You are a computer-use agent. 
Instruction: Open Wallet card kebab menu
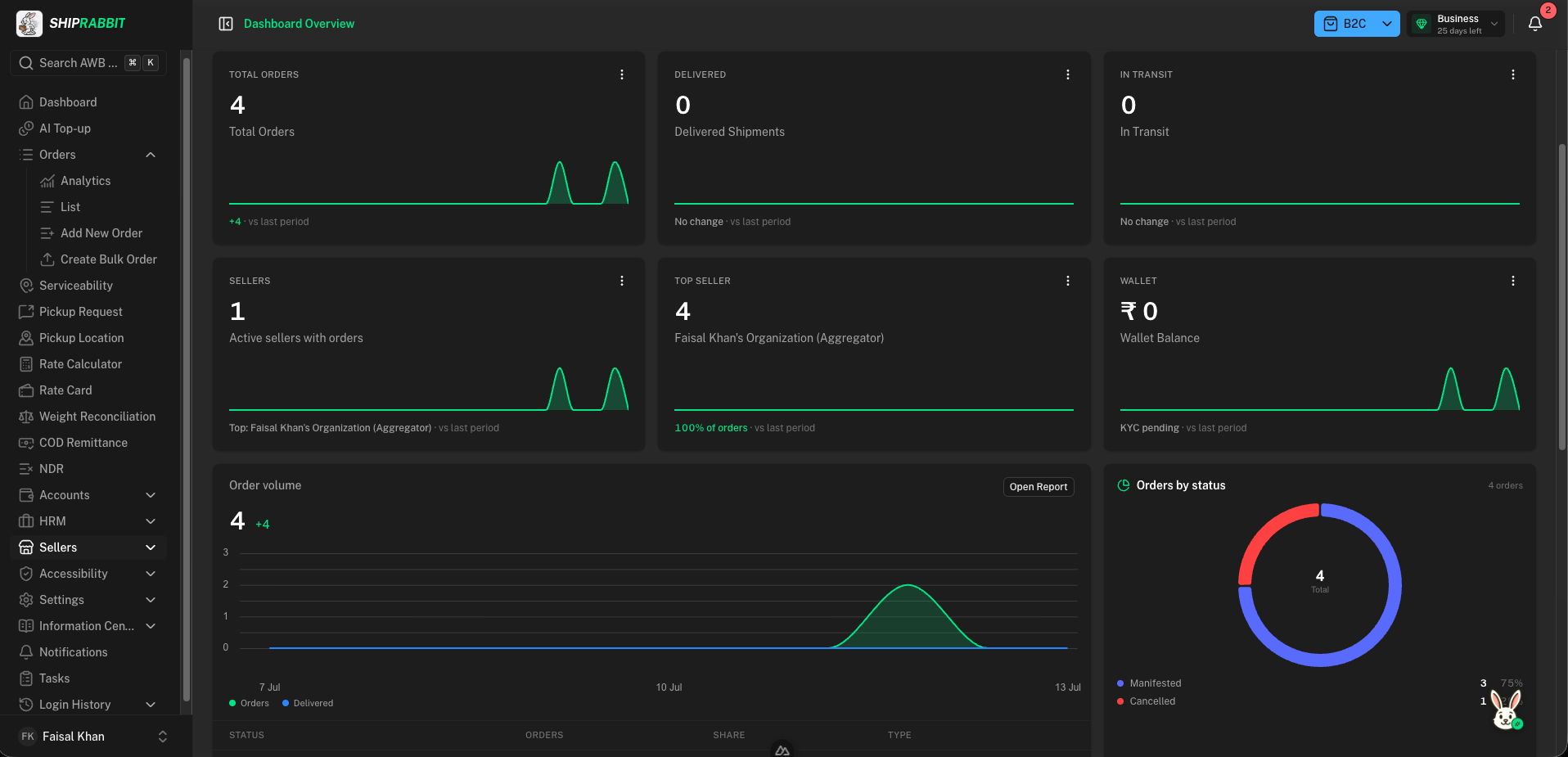1512,281
